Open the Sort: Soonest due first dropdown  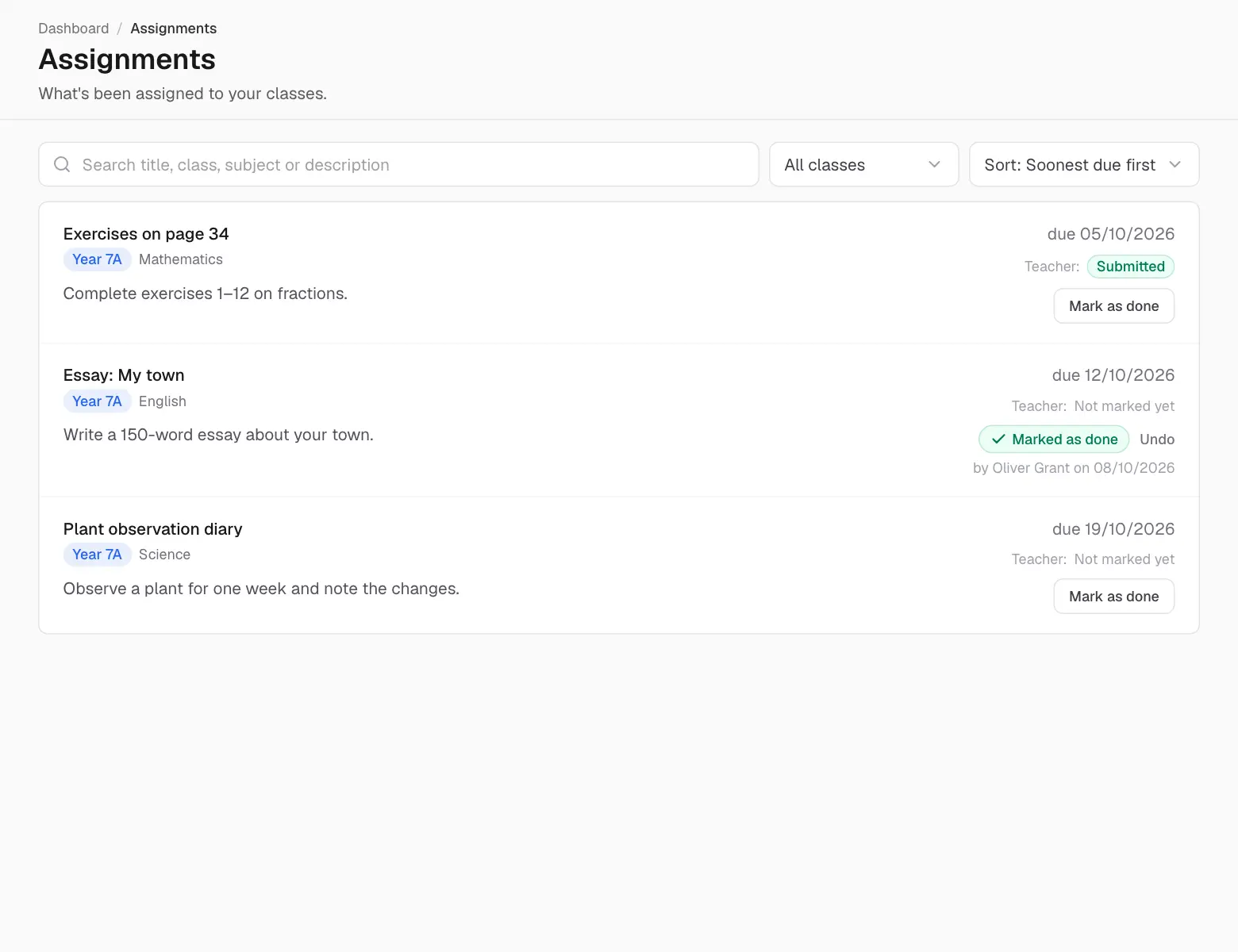1084,164
